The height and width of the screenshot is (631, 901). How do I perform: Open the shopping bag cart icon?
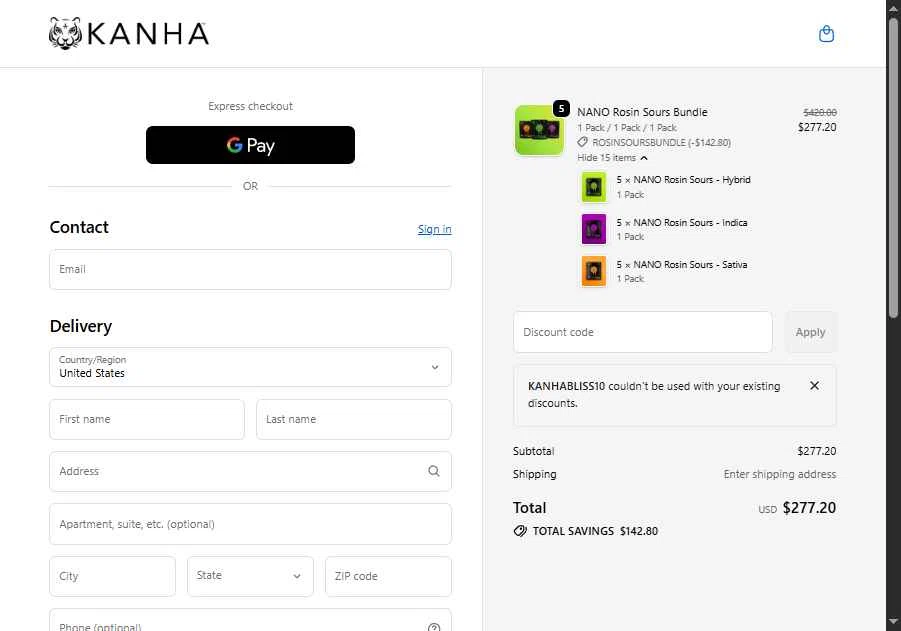tap(826, 34)
